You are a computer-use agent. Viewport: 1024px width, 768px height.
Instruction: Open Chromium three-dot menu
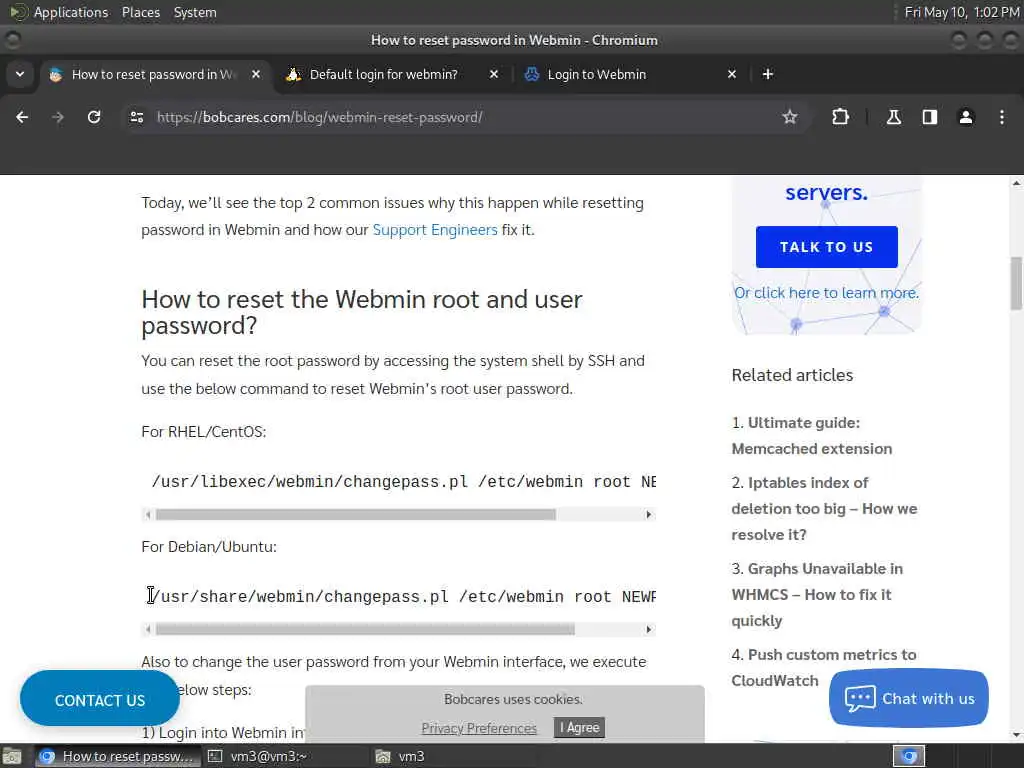pyautogui.click(x=1002, y=117)
